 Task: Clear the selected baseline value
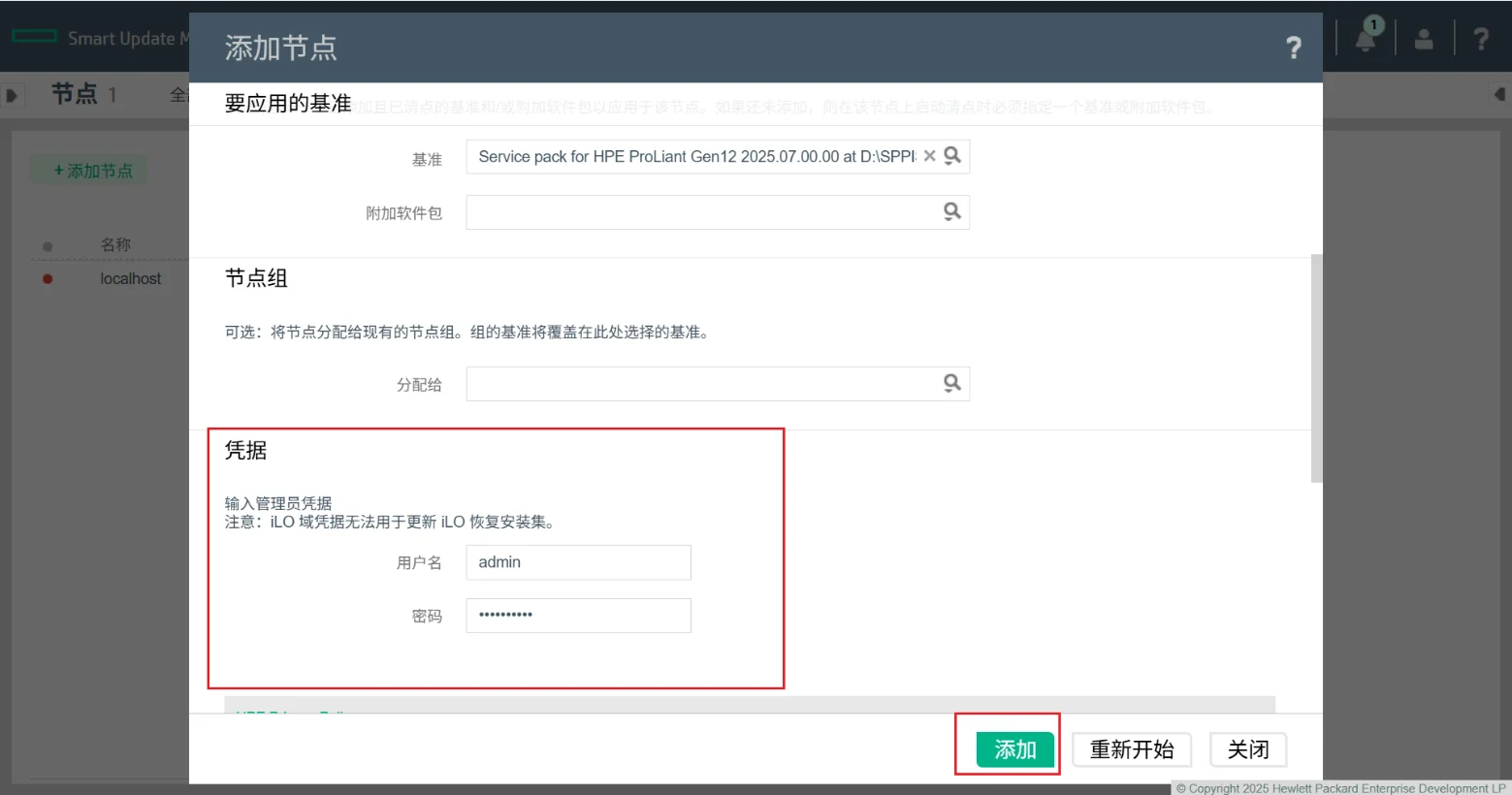(x=929, y=156)
